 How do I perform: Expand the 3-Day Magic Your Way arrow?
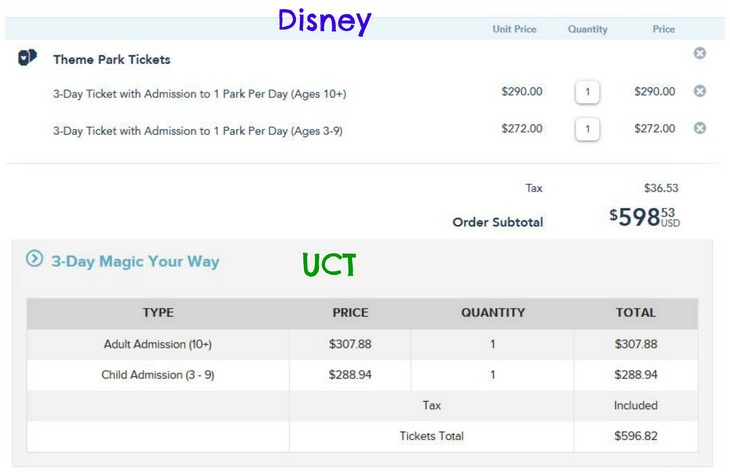point(34,258)
